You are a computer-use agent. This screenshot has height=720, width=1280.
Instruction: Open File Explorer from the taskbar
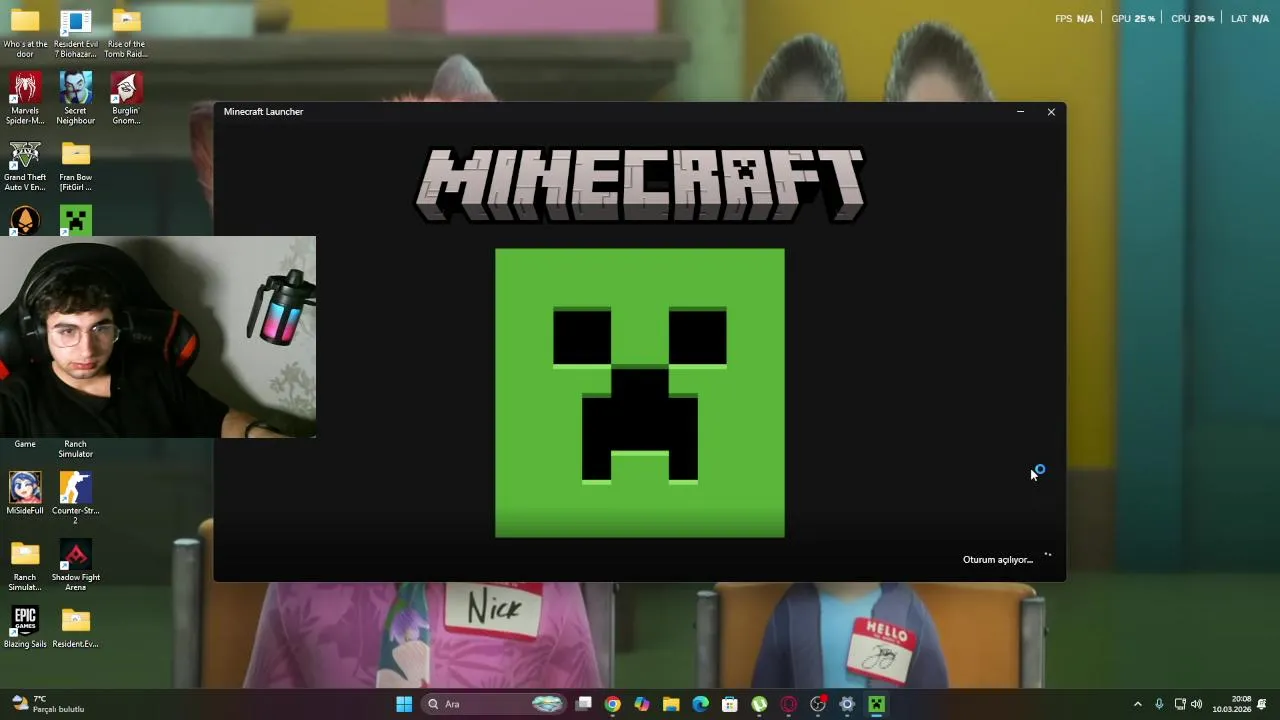pyautogui.click(x=671, y=704)
